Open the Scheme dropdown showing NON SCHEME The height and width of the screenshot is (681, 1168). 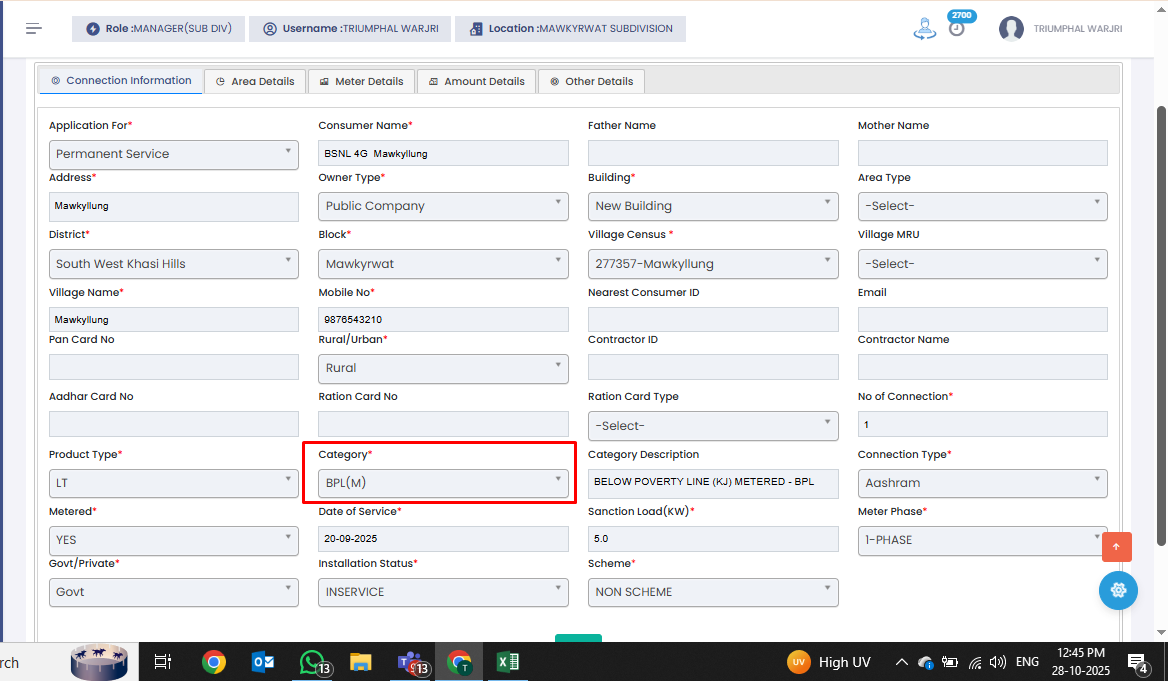[713, 592]
